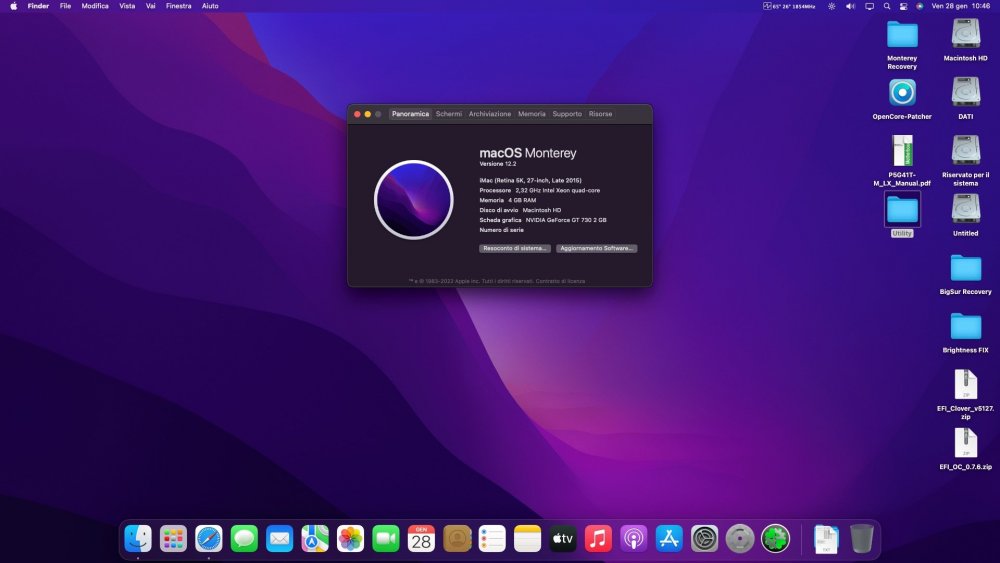Screen dimensions: 1000x563
Task: Open Spotlight search in menu bar
Action: pyautogui.click(x=886, y=6)
